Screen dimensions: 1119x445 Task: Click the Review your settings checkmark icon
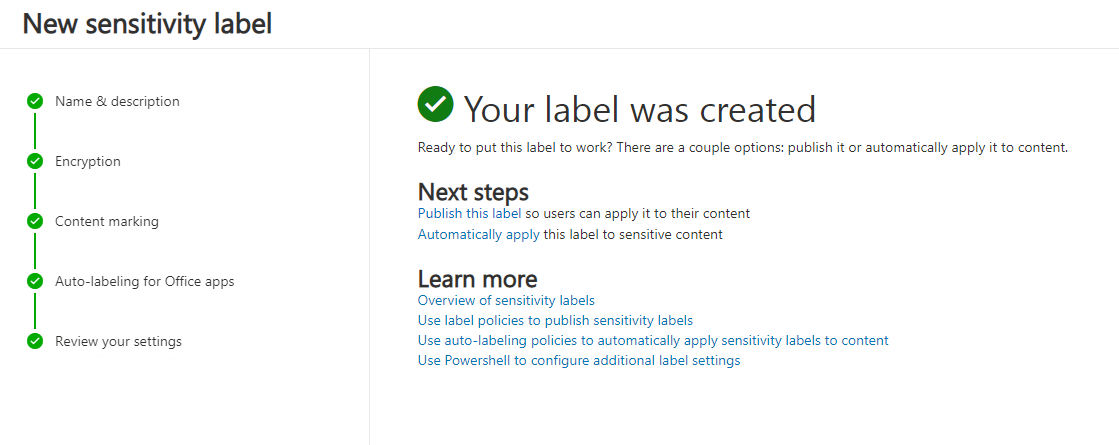point(35,341)
